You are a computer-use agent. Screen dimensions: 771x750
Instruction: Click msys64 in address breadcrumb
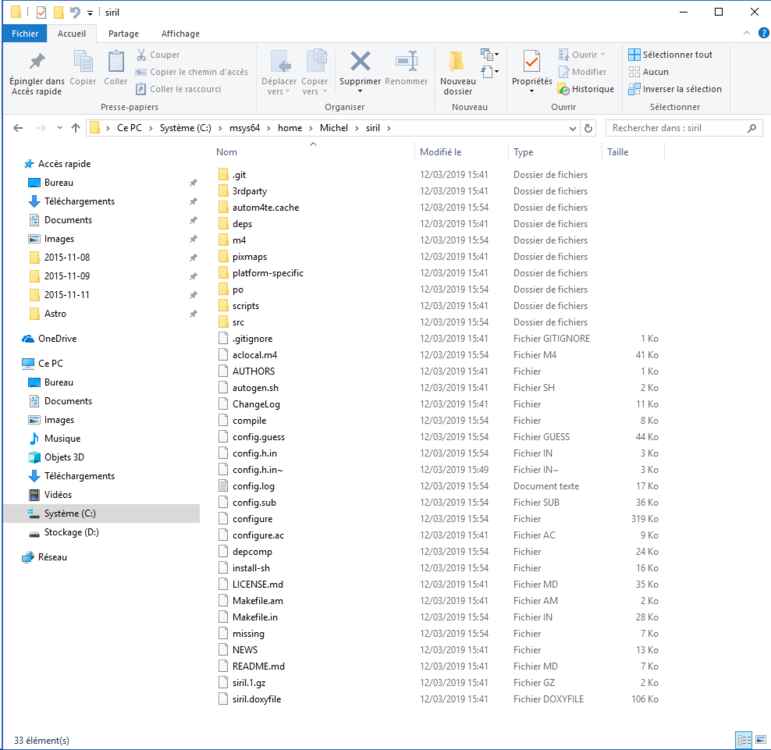click(x=244, y=128)
